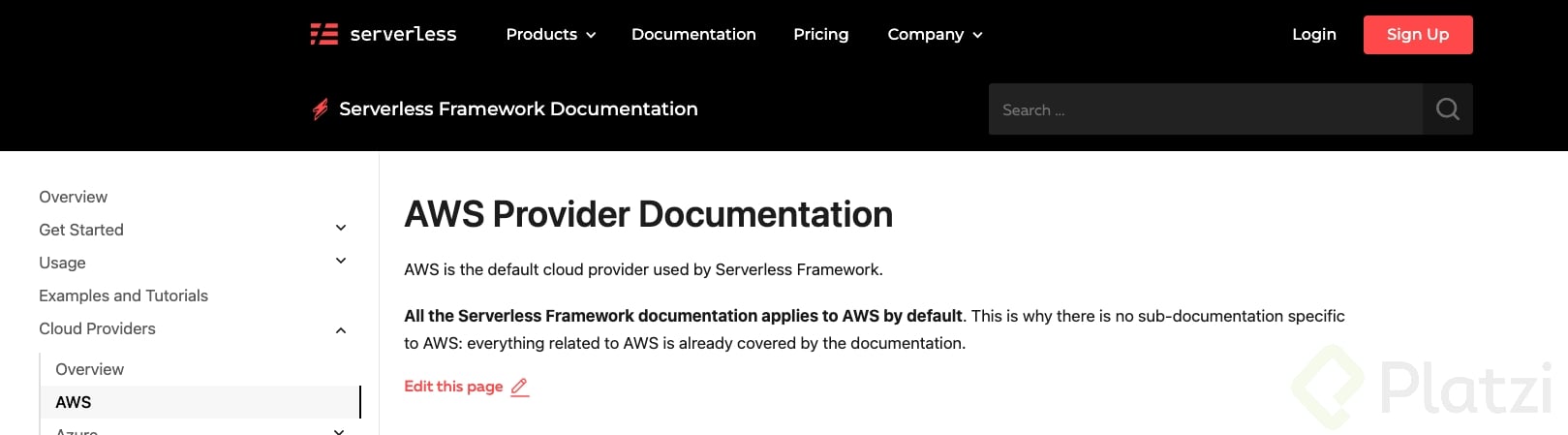The image size is (1568, 435).
Task: Open the Company dropdown menu
Action: point(935,35)
